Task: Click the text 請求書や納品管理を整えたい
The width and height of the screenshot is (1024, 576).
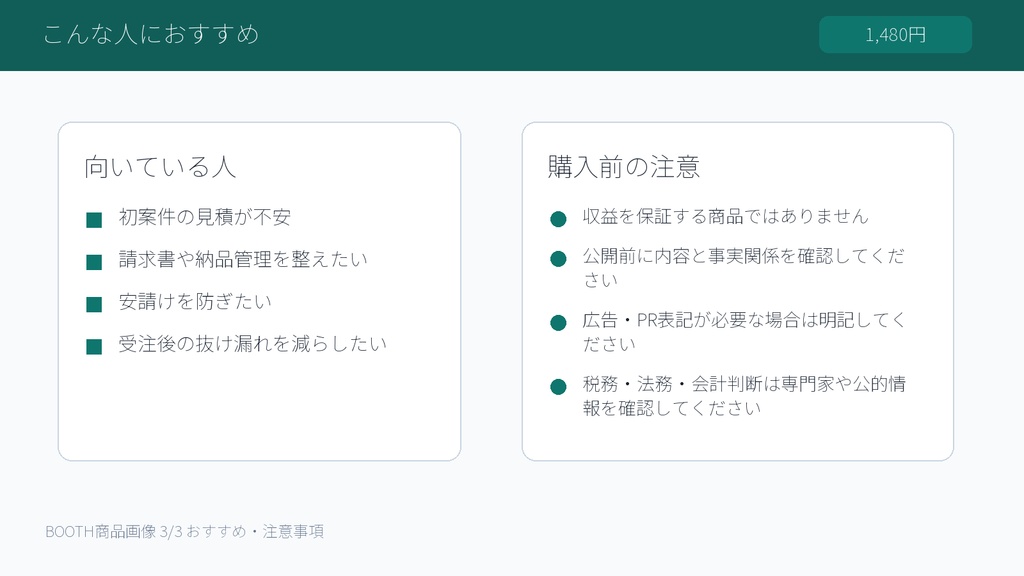Action: point(243,260)
